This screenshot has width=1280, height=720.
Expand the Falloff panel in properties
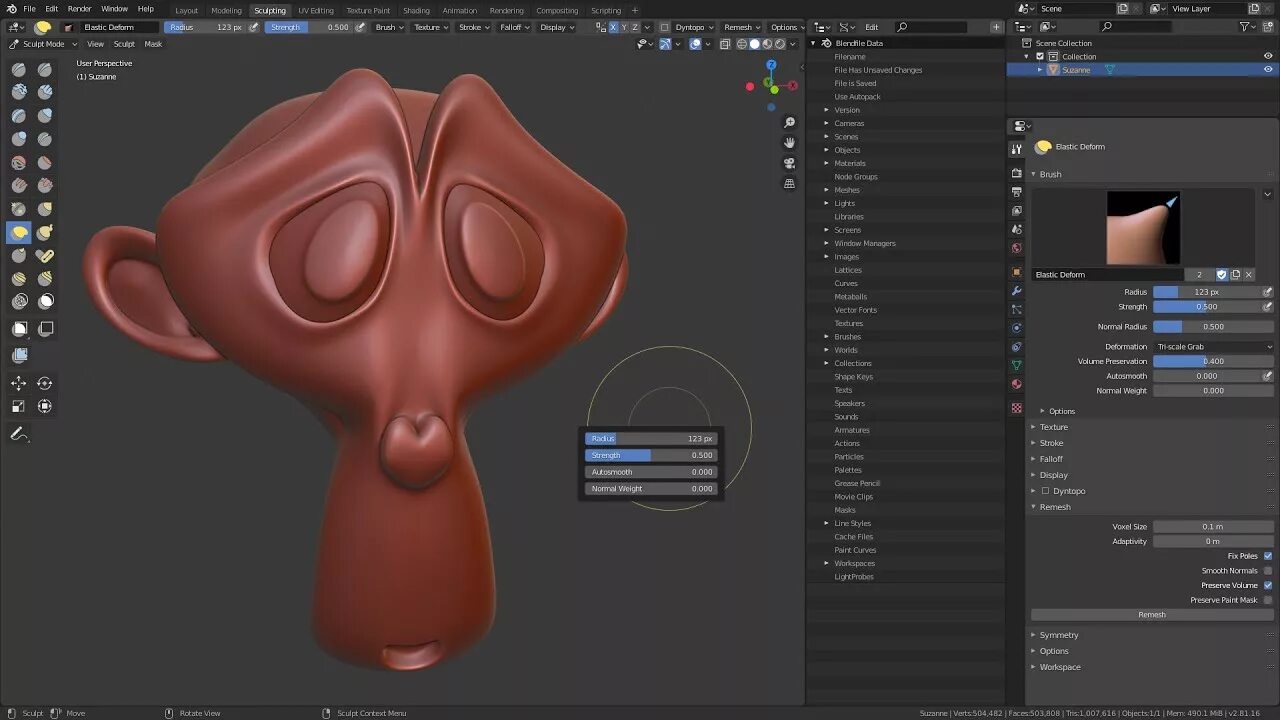(1051, 459)
